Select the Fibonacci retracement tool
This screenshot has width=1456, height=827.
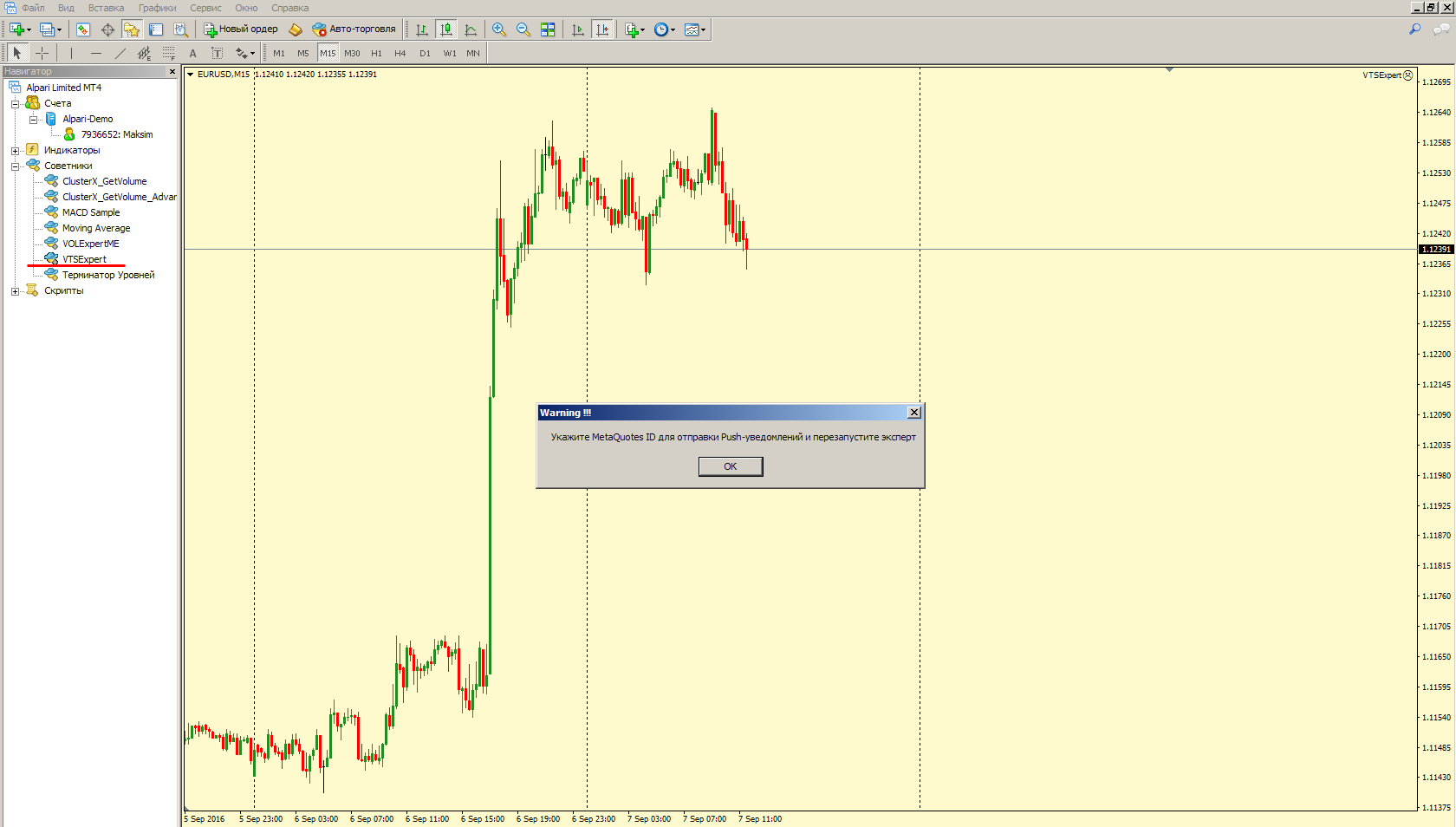click(169, 53)
